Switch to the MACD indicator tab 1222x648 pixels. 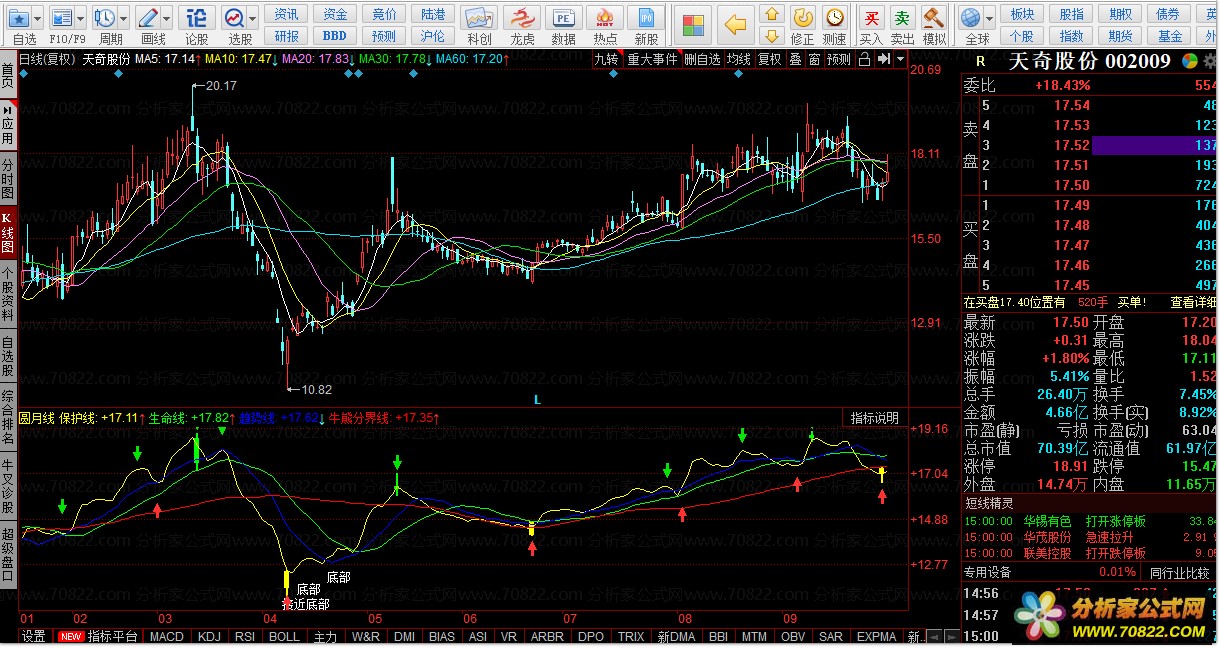(166, 637)
